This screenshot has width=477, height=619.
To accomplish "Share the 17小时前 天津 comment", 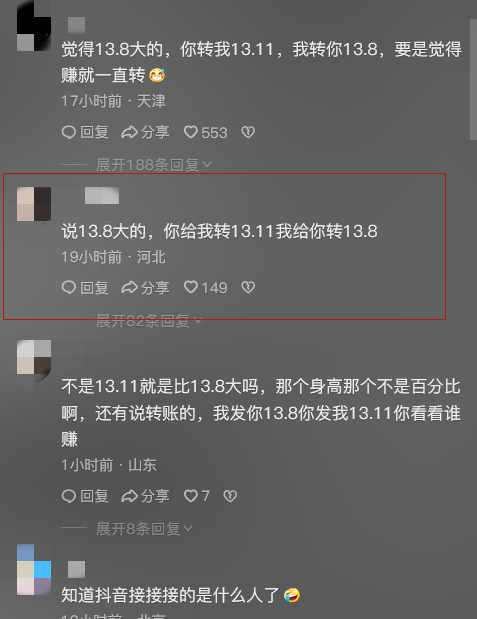I will coord(145,132).
